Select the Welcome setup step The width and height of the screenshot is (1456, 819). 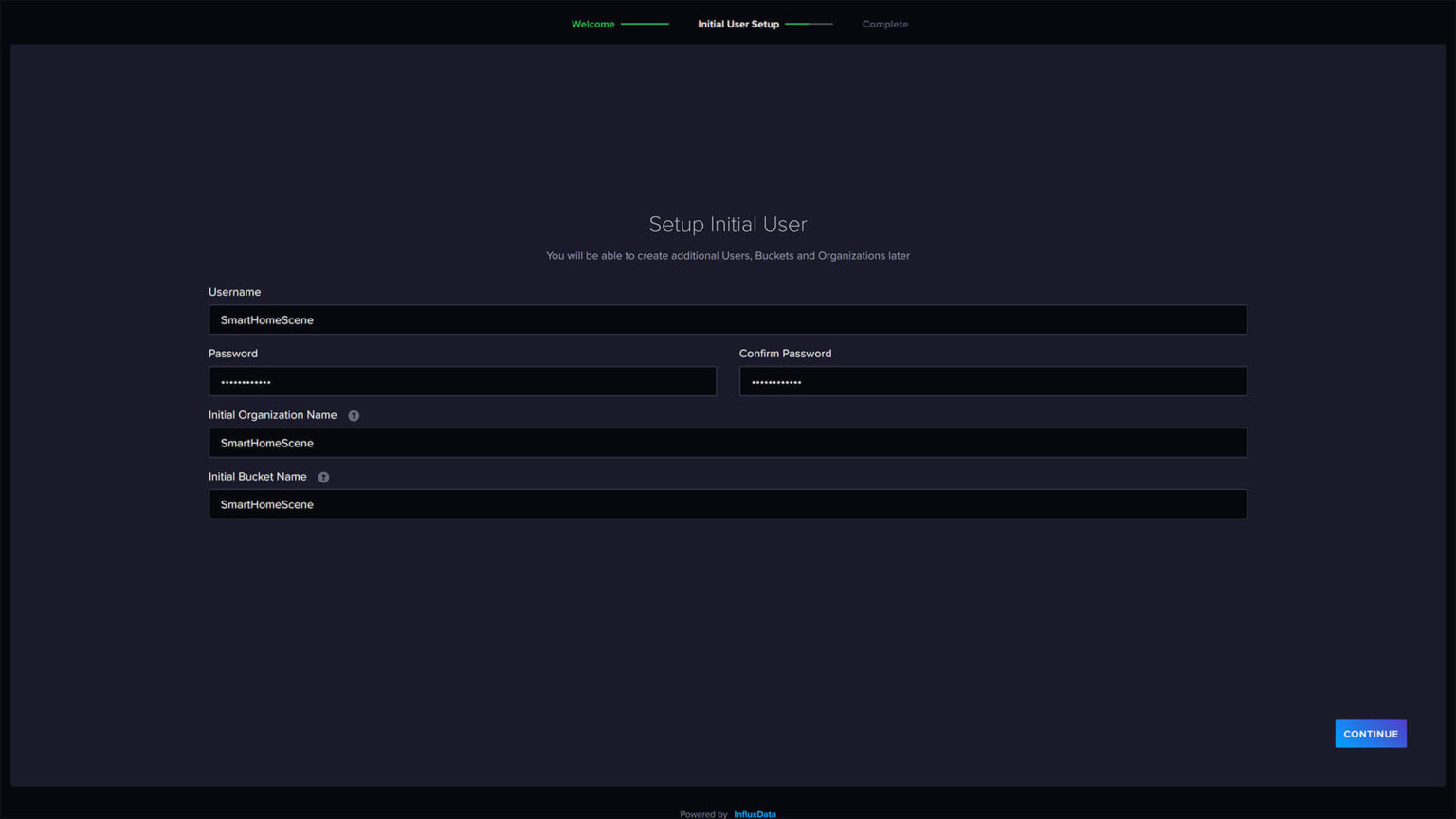[x=592, y=24]
